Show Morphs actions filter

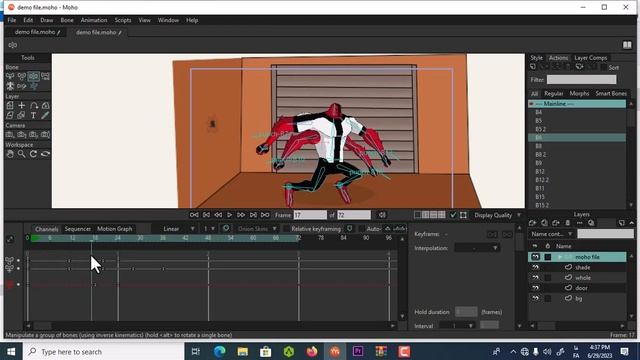pos(579,93)
